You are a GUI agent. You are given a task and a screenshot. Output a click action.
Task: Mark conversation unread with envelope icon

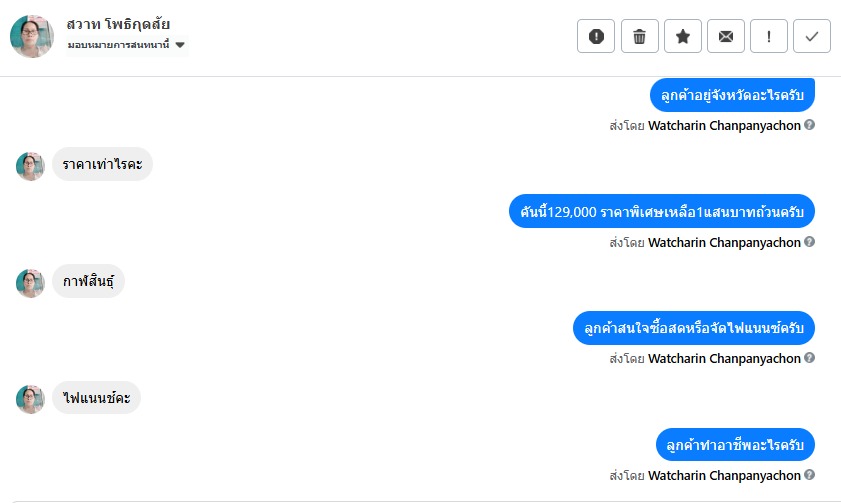pos(726,36)
